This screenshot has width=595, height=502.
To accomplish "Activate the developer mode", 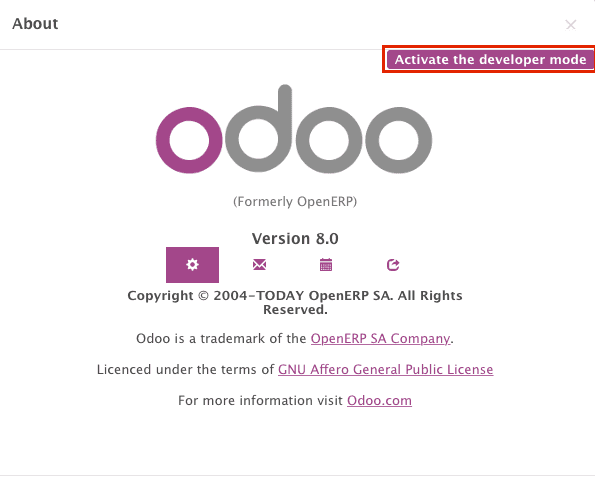I will pos(490,60).
